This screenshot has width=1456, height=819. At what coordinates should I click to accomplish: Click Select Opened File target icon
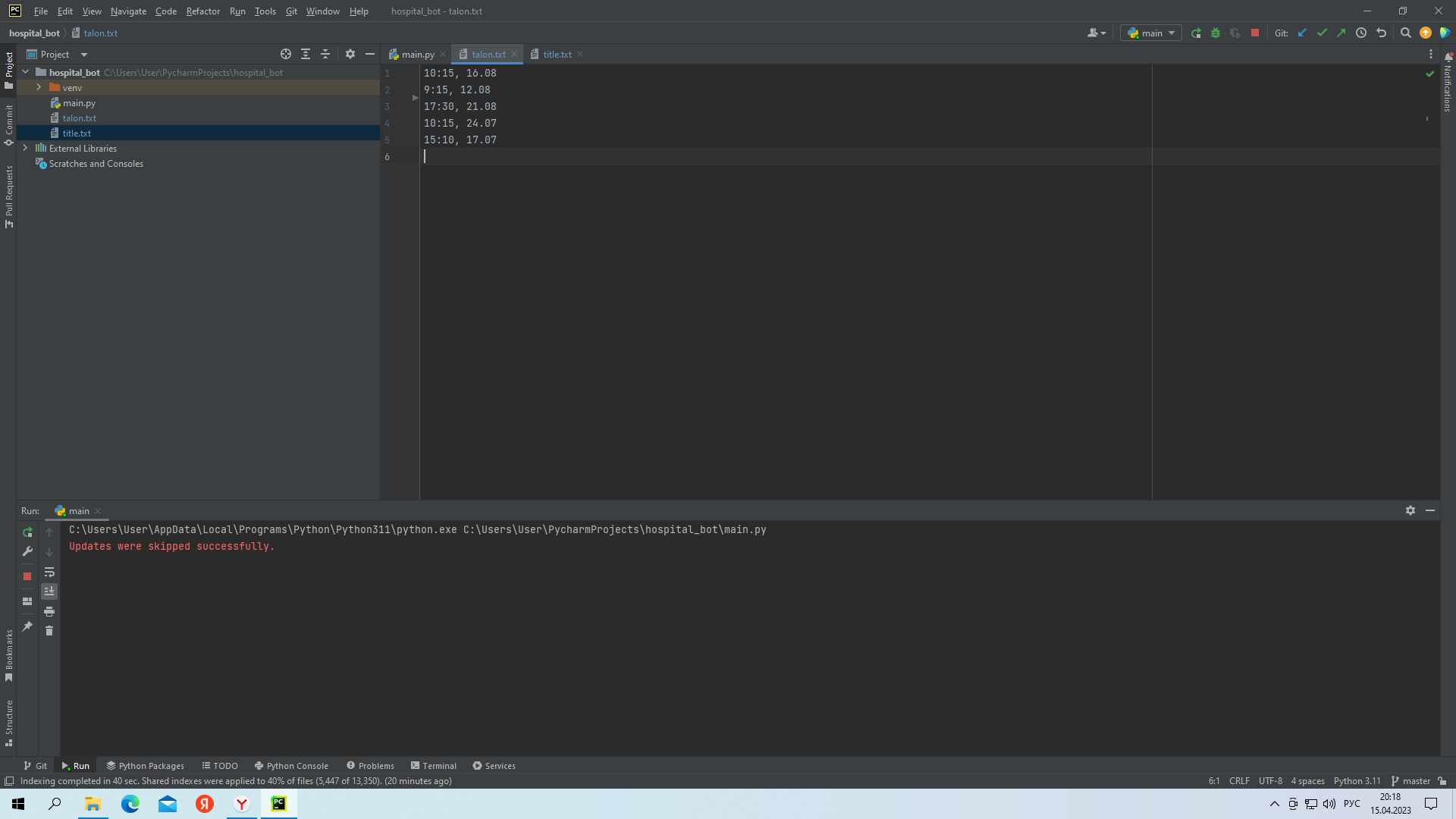click(x=286, y=55)
